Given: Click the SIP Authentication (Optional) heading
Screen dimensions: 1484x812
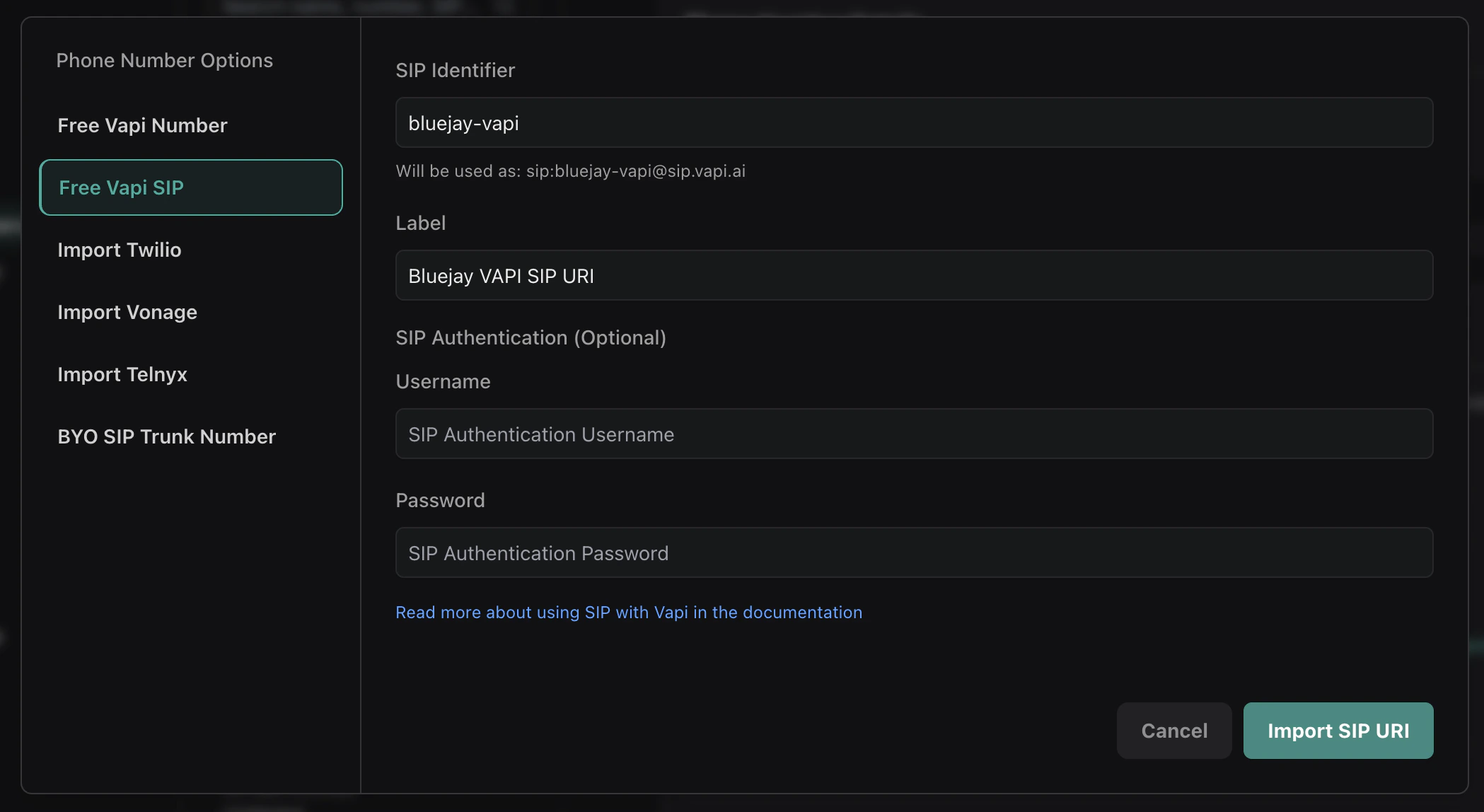Looking at the screenshot, I should pos(531,337).
